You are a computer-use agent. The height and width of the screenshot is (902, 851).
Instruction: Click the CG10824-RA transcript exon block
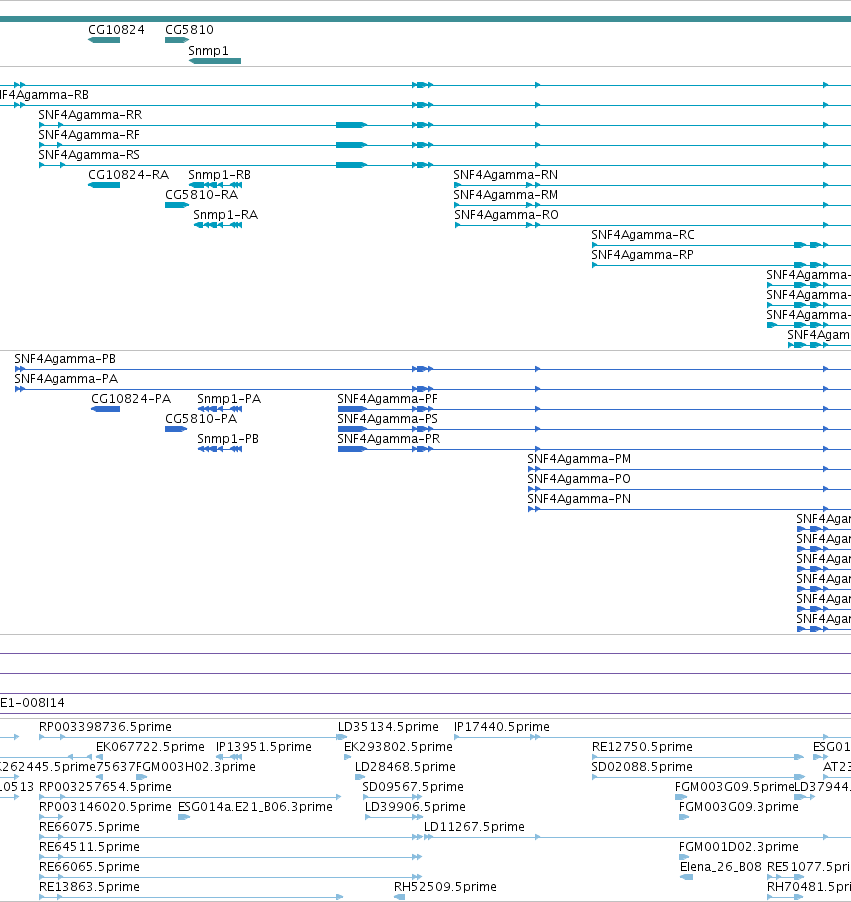(104, 185)
